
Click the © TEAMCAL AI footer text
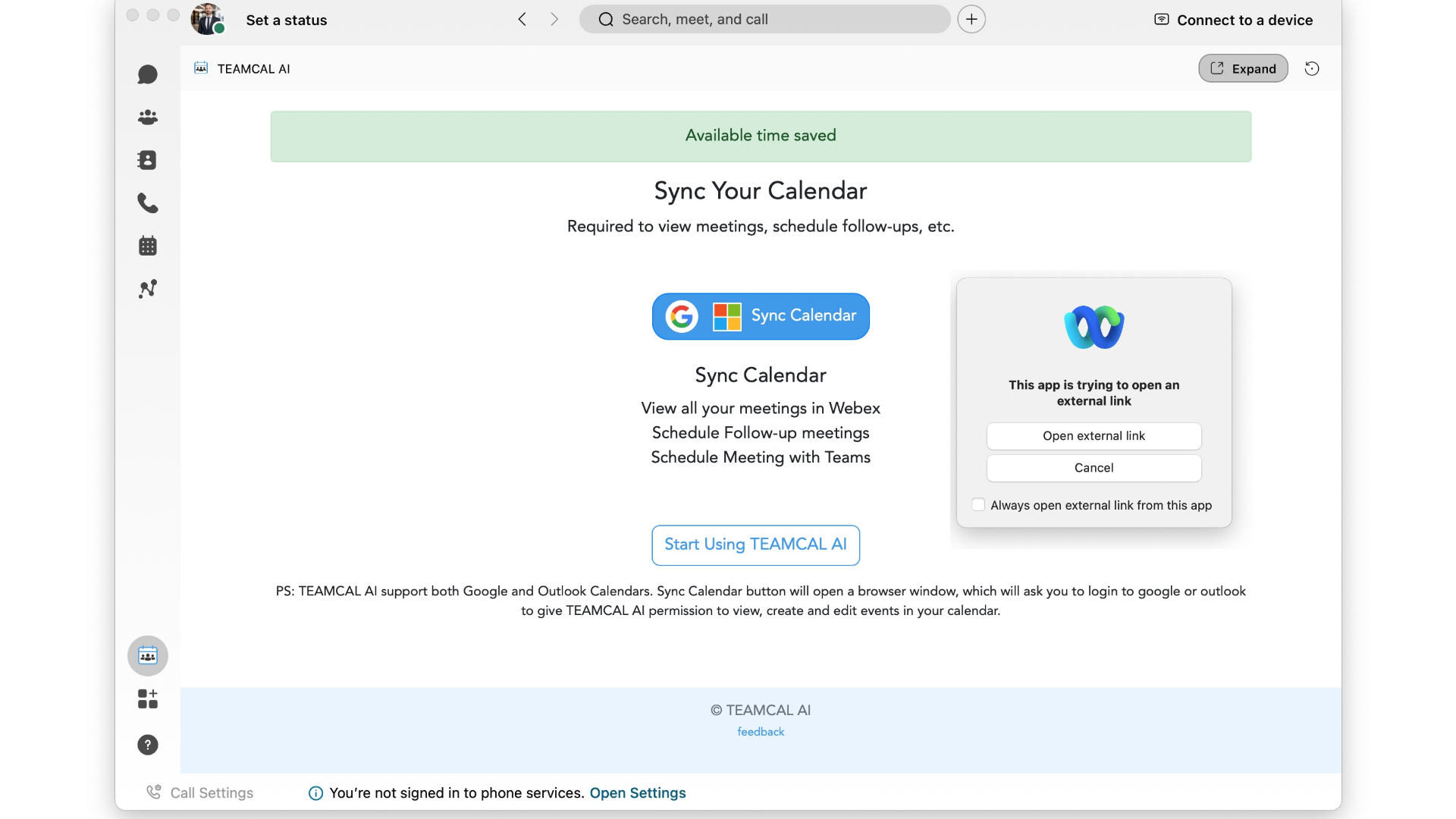761,711
